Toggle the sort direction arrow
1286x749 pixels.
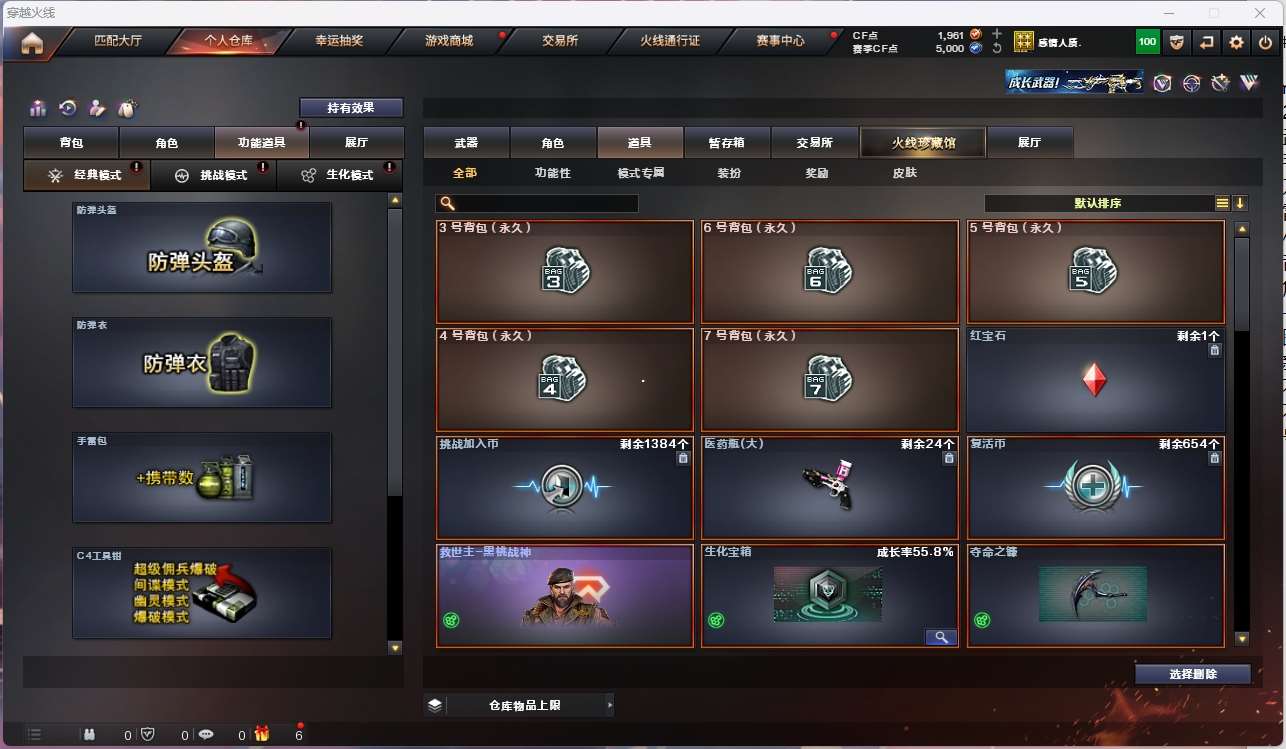click(x=1240, y=203)
